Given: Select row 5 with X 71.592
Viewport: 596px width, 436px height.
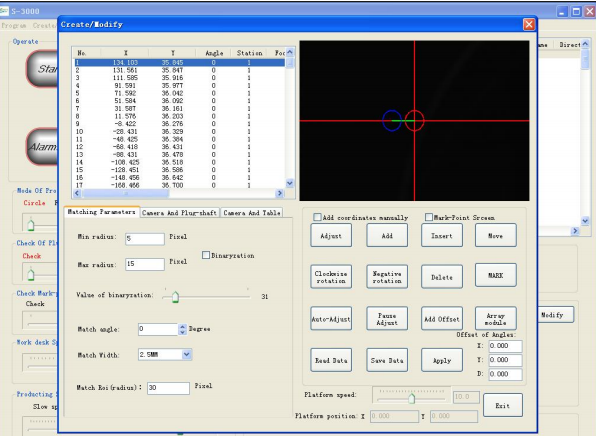Looking at the screenshot, I should coord(179,93).
